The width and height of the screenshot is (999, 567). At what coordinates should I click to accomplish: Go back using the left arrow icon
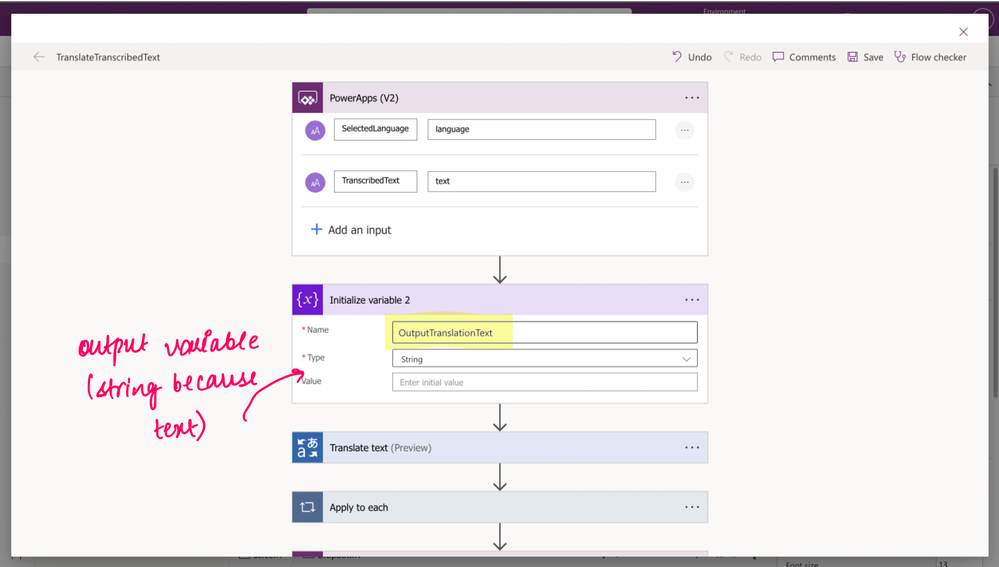[x=39, y=57]
